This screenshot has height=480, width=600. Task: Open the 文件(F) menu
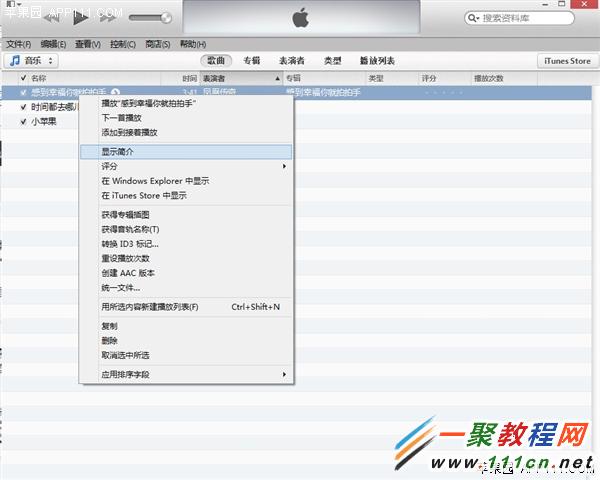pos(18,44)
